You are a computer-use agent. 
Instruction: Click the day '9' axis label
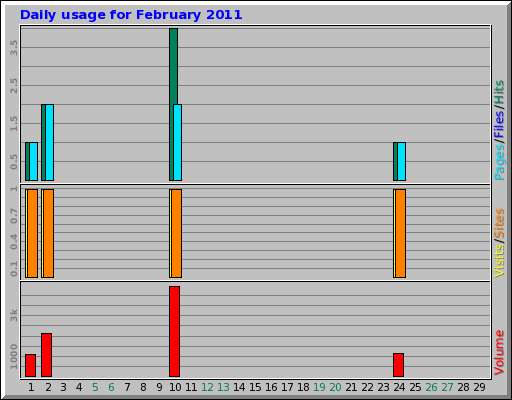[x=159, y=387]
